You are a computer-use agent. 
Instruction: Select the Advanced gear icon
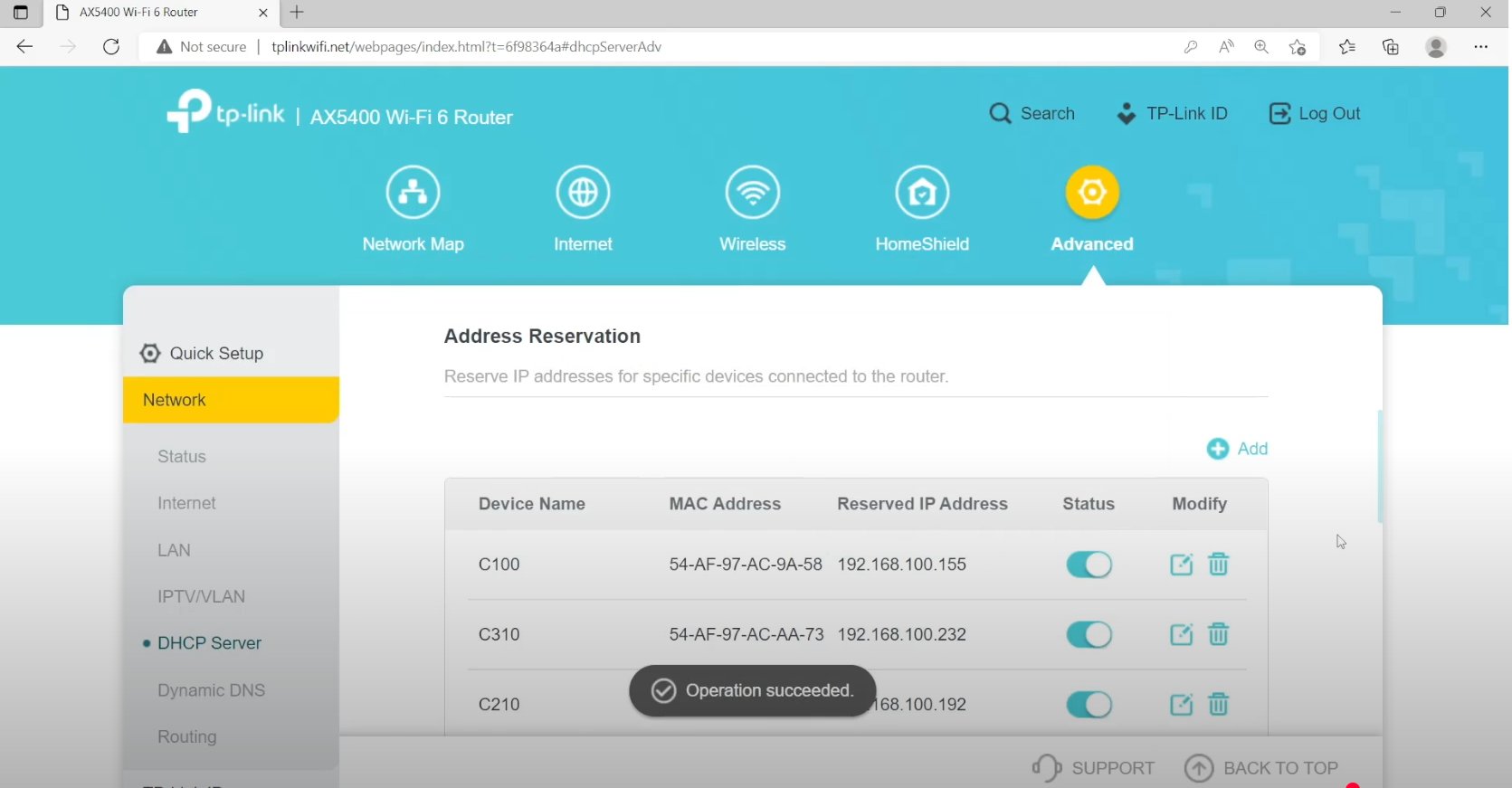[x=1092, y=193]
